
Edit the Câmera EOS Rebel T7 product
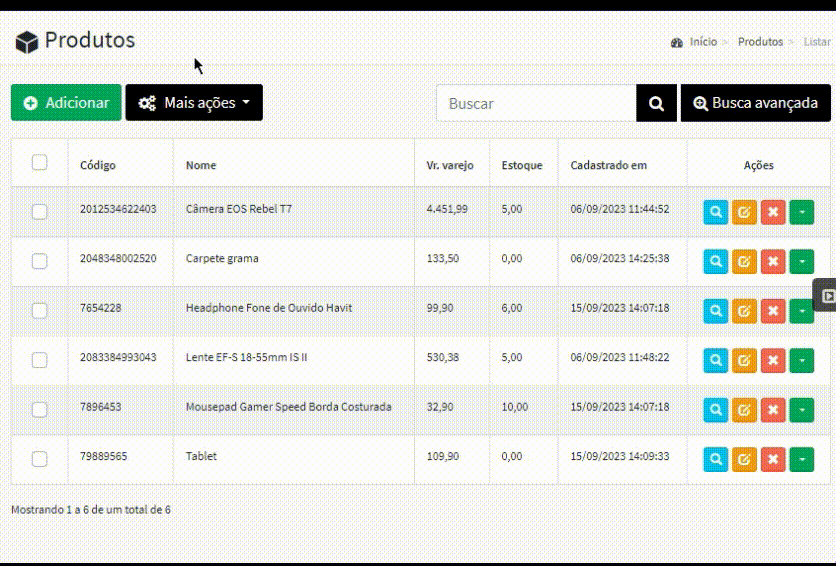(x=744, y=212)
